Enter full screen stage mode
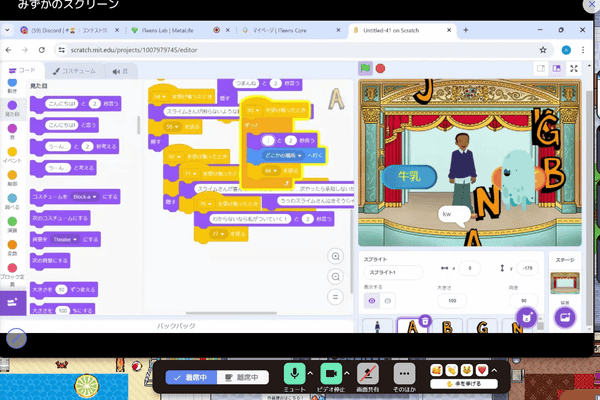Viewport: 600px width, 400px height. (574, 69)
